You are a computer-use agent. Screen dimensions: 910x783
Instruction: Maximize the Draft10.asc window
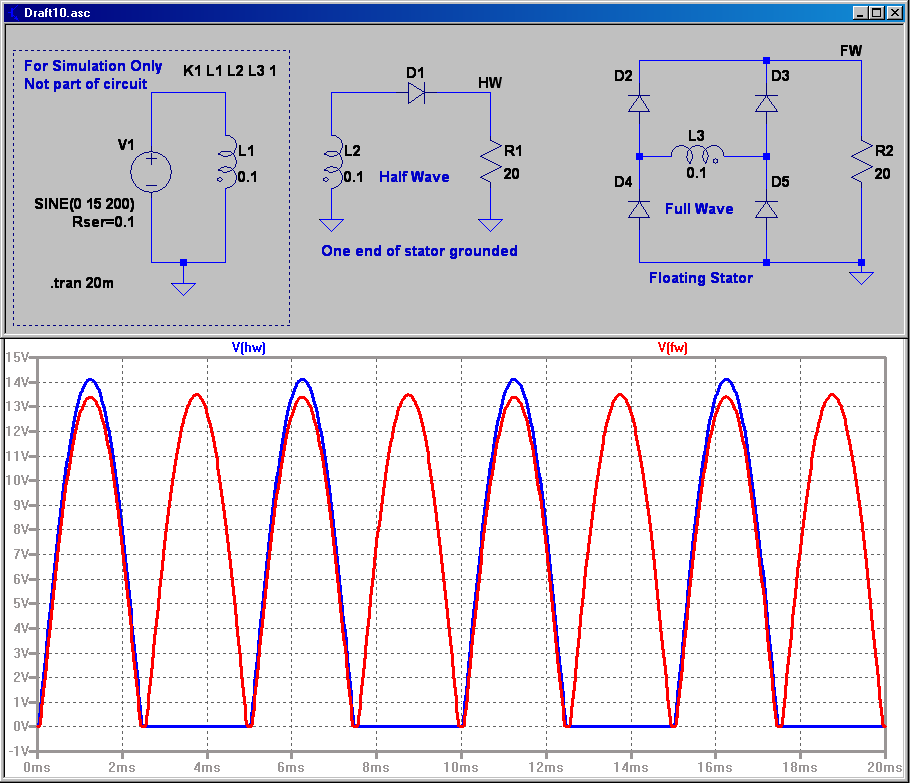pos(878,13)
